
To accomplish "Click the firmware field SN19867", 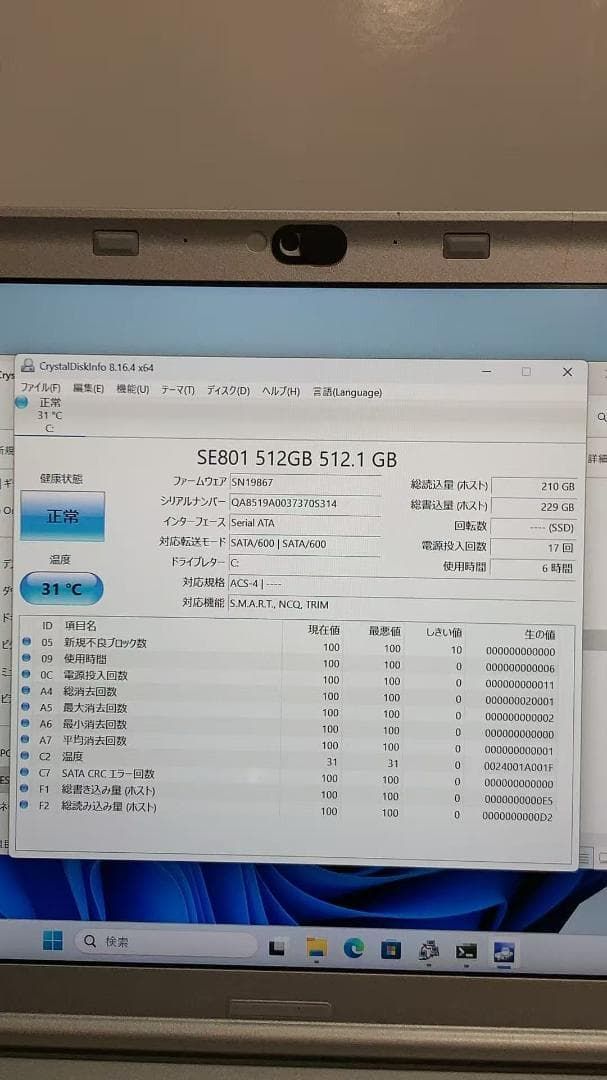I will [x=304, y=482].
